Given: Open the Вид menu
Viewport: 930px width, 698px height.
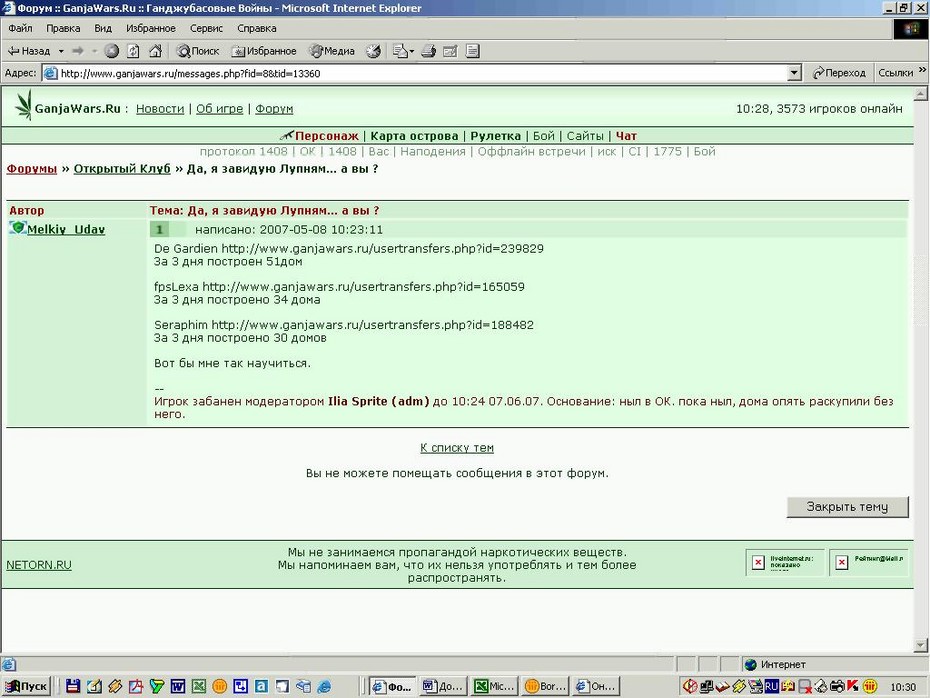Looking at the screenshot, I should coord(103,28).
